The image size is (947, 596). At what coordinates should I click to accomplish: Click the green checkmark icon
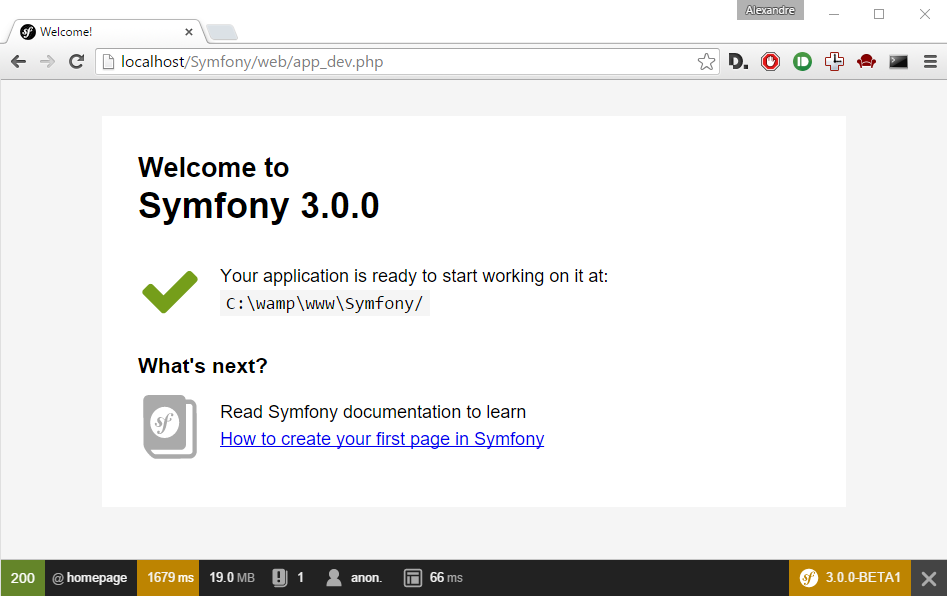[170, 292]
